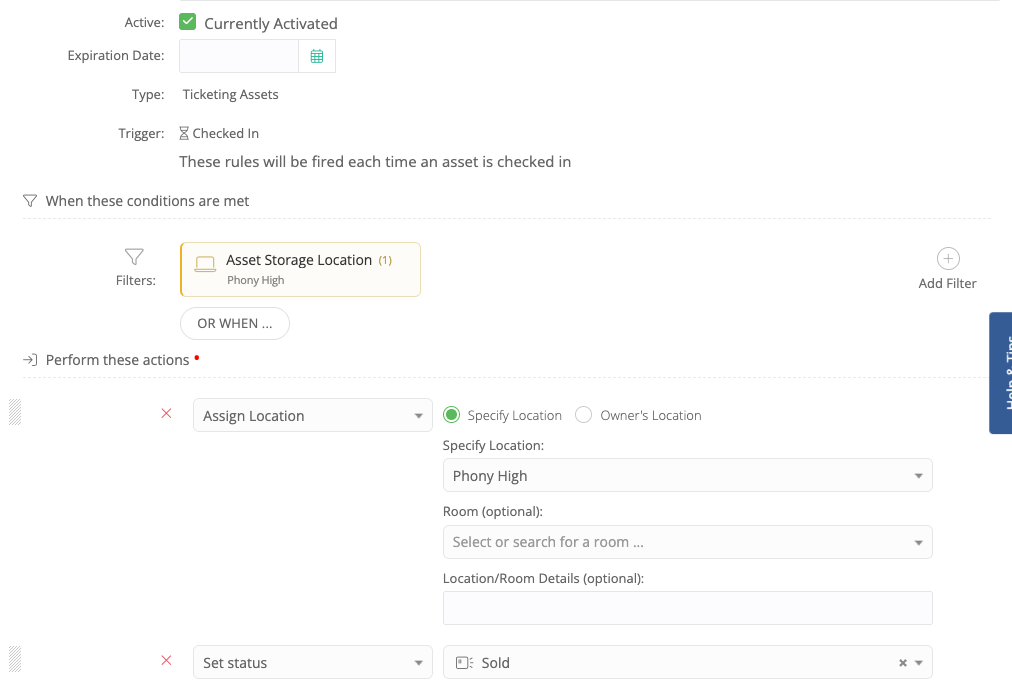Click the OR WHEN ... button
Viewport: 1012px width, 694px height.
pos(235,323)
